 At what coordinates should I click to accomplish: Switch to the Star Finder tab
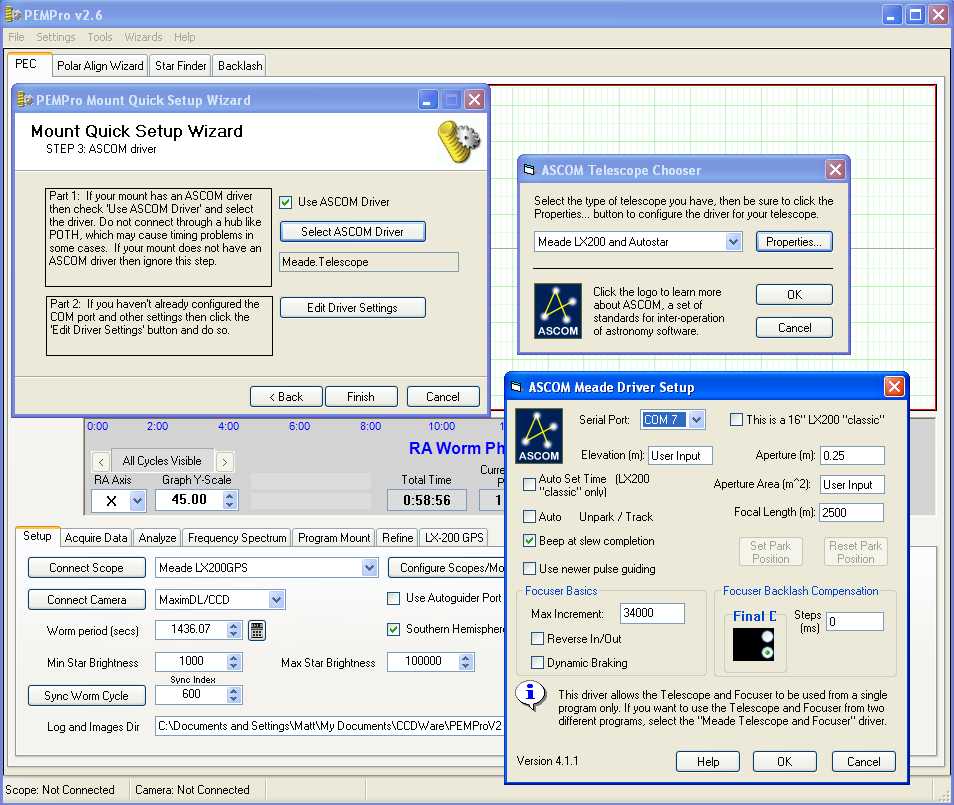(181, 66)
